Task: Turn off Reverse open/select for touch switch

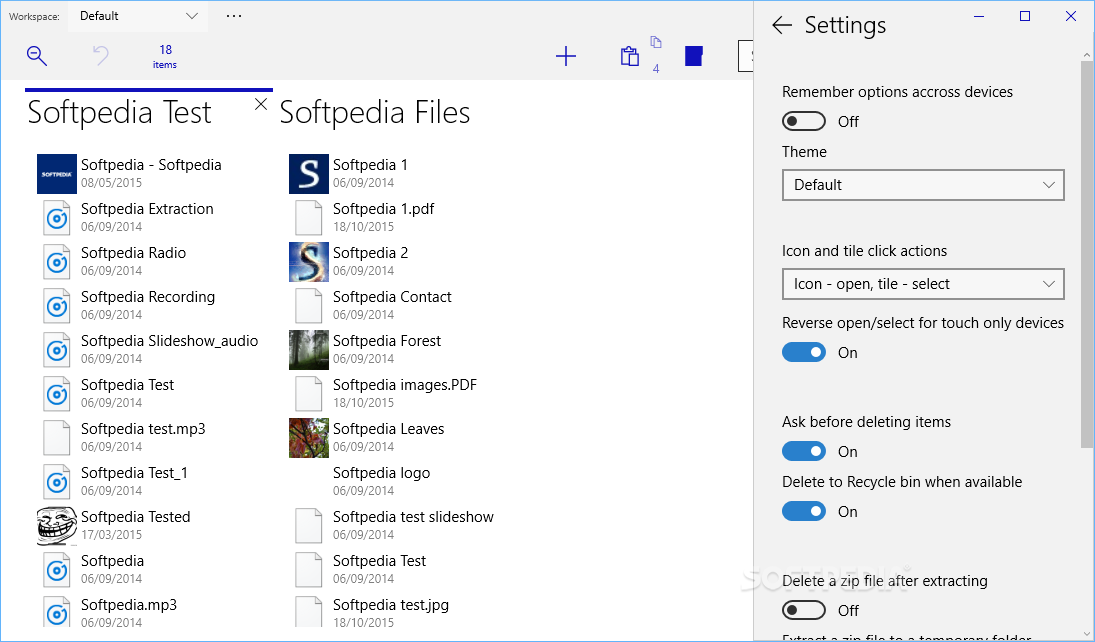Action: point(804,353)
